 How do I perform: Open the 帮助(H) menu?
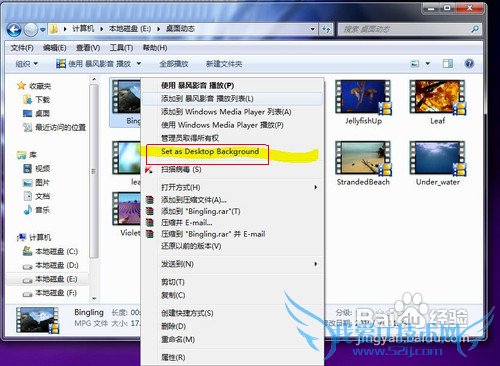155,48
